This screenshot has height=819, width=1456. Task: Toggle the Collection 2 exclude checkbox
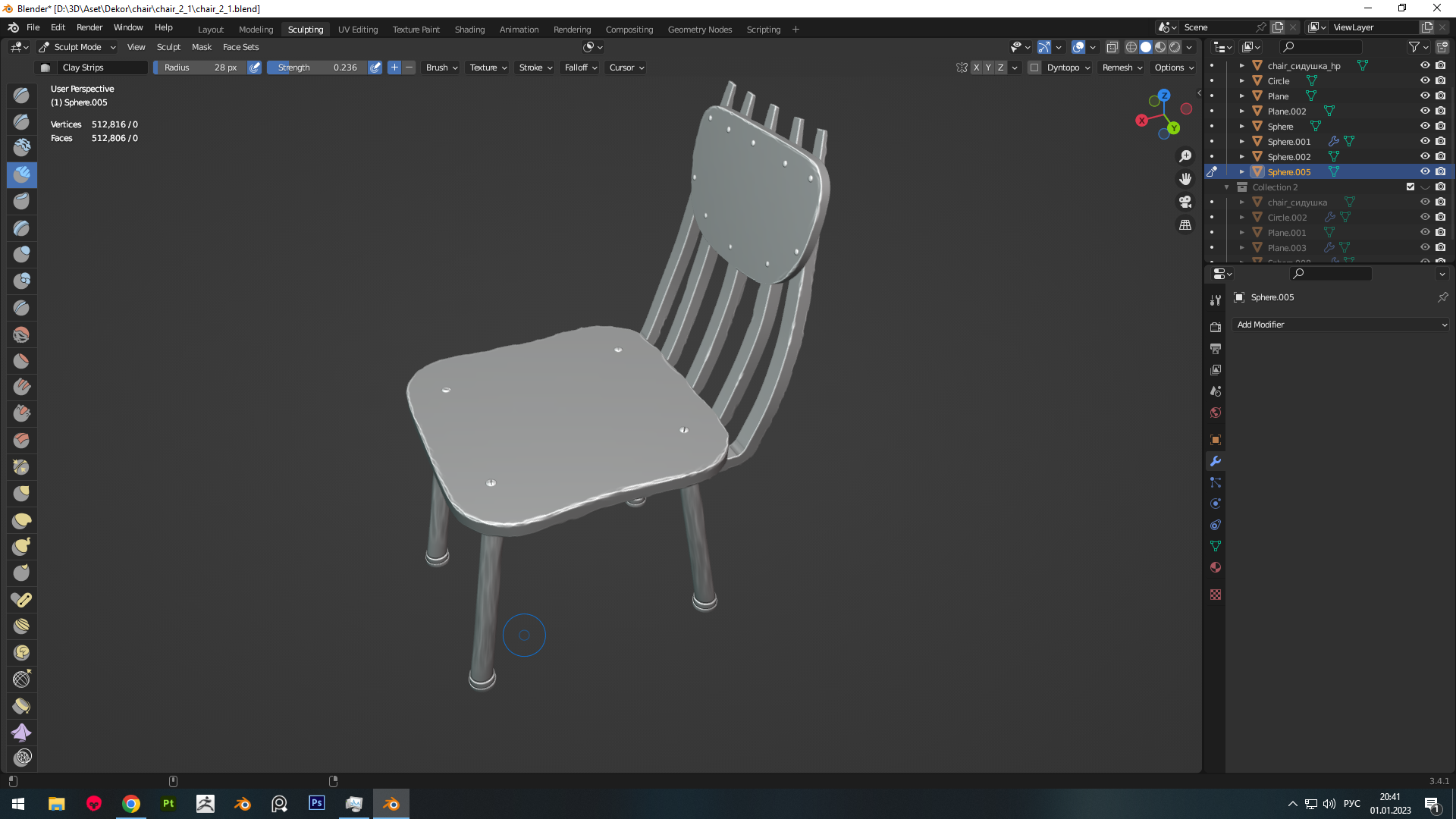(x=1410, y=187)
